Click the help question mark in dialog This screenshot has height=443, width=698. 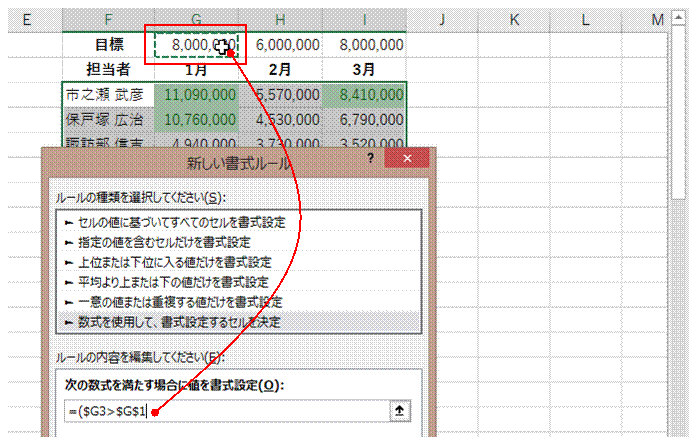click(x=369, y=160)
